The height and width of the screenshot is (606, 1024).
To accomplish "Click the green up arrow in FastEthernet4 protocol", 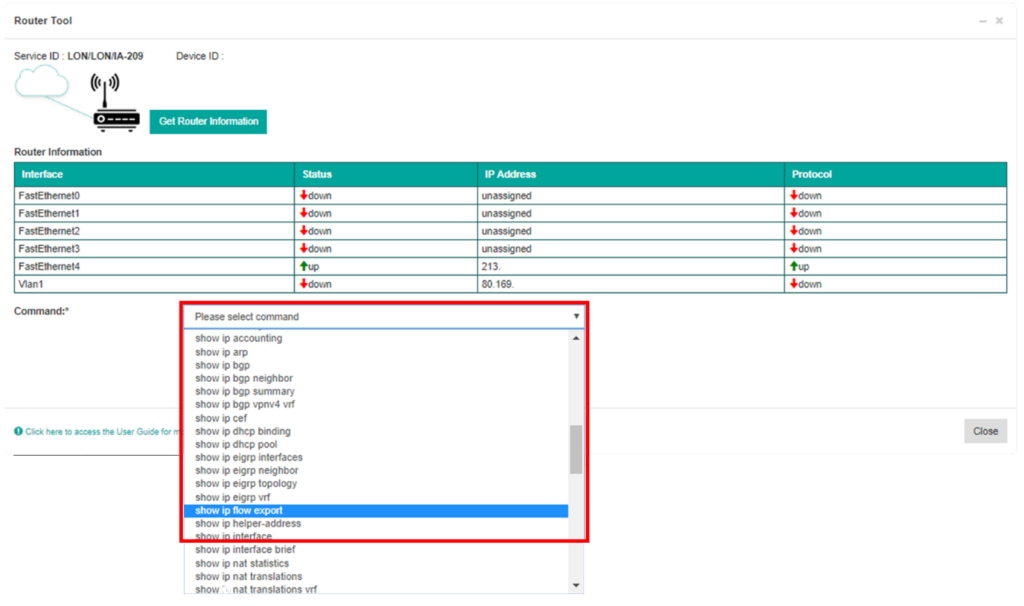I will [x=794, y=266].
